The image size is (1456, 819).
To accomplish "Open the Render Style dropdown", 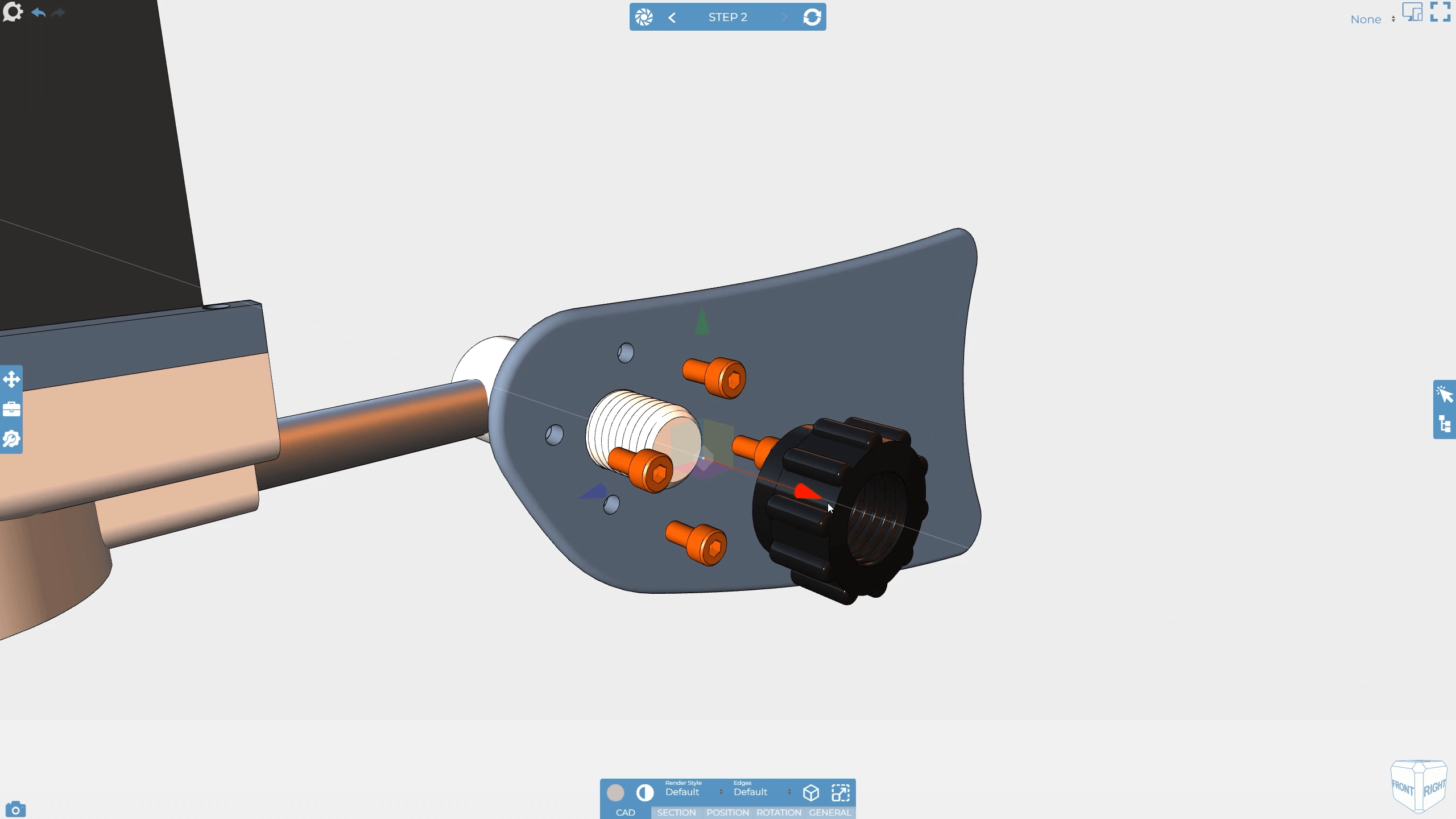I will coord(693,792).
